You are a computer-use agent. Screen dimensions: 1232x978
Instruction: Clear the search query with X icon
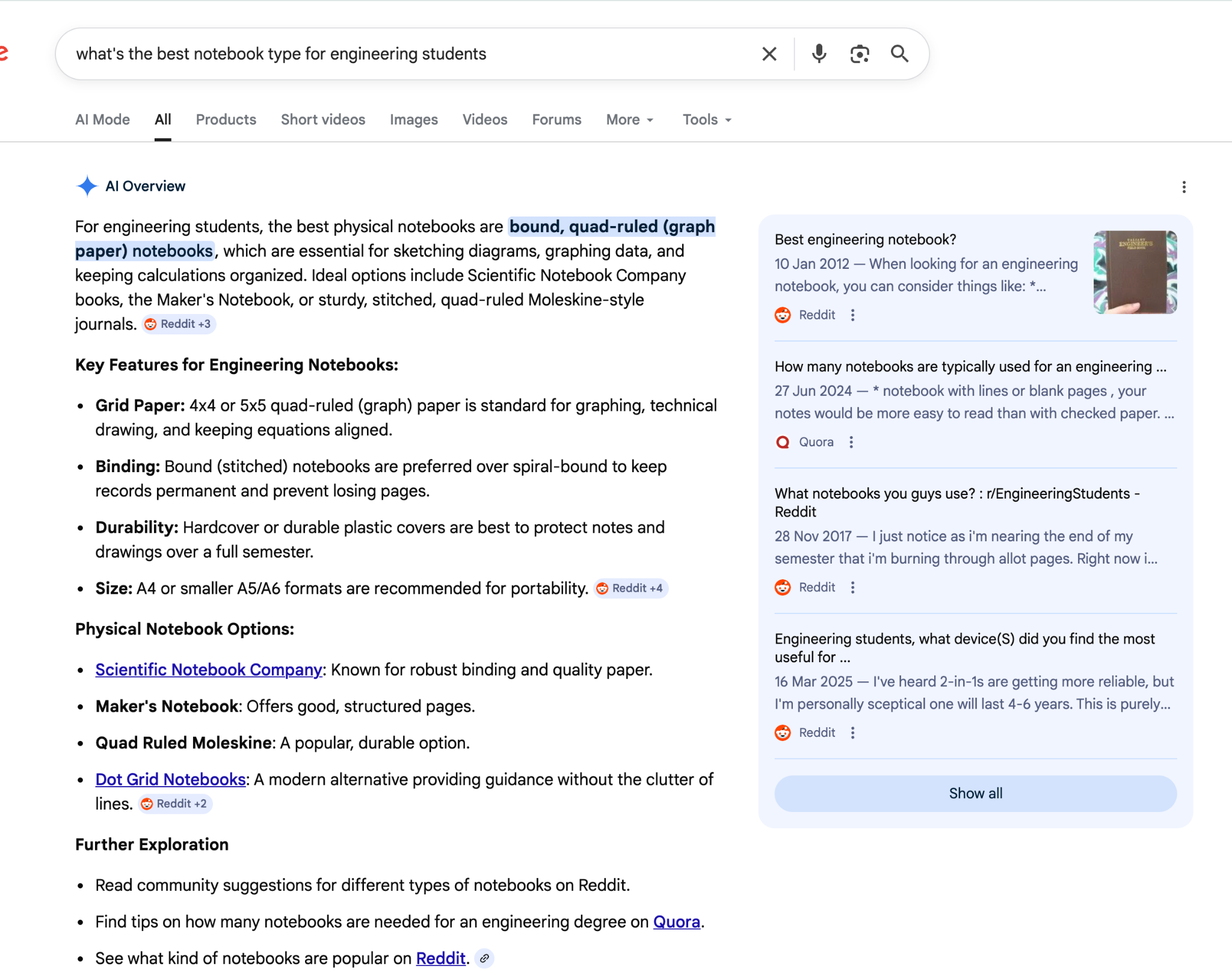[769, 54]
